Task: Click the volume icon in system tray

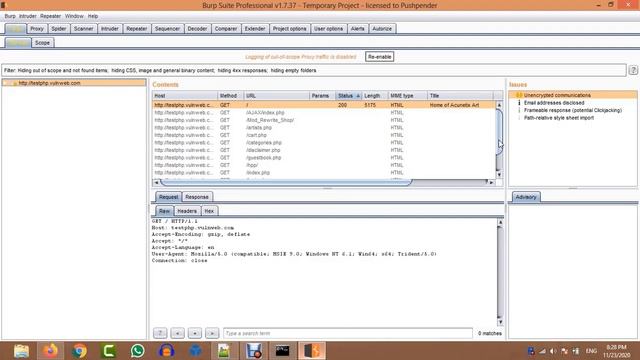Action: click(553, 351)
